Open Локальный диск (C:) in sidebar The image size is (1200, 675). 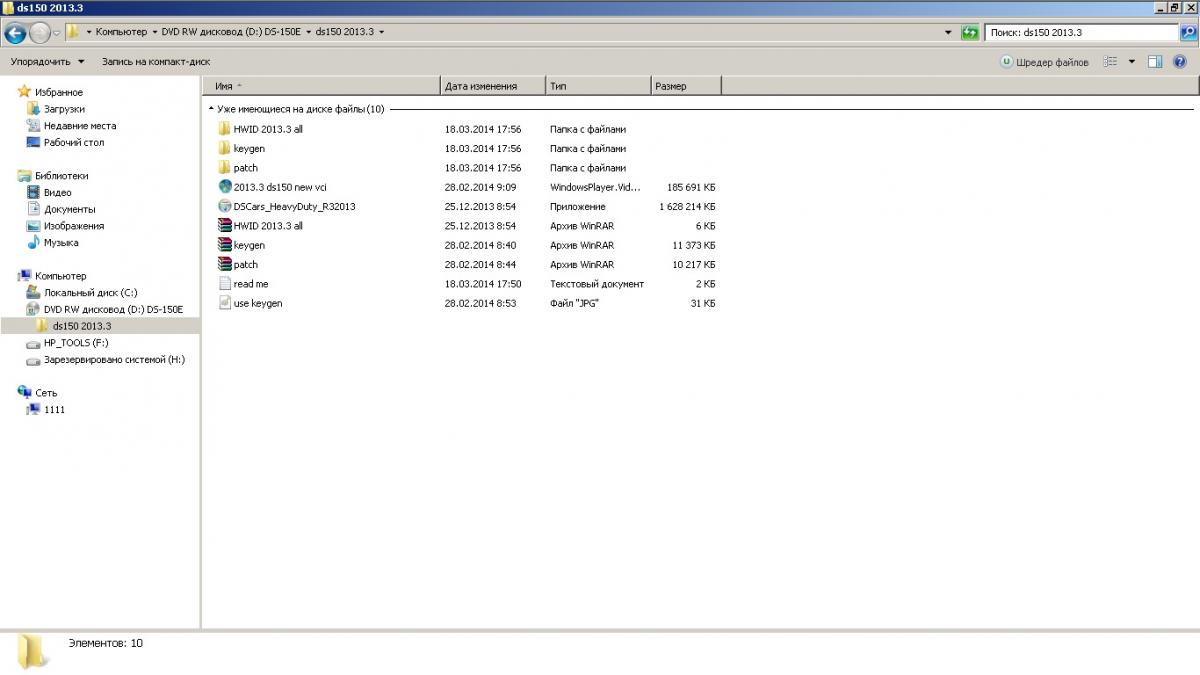(91, 293)
